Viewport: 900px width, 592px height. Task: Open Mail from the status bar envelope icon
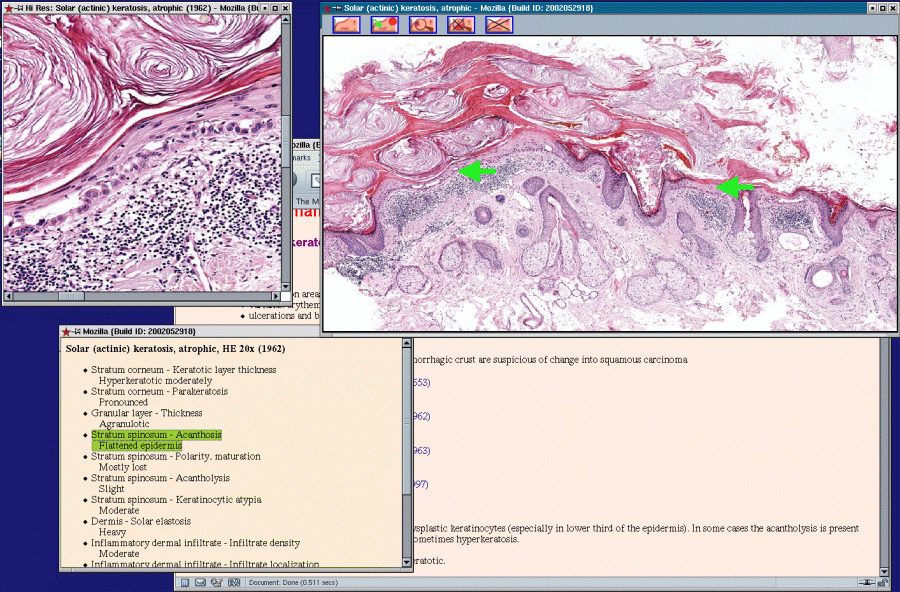(x=200, y=582)
